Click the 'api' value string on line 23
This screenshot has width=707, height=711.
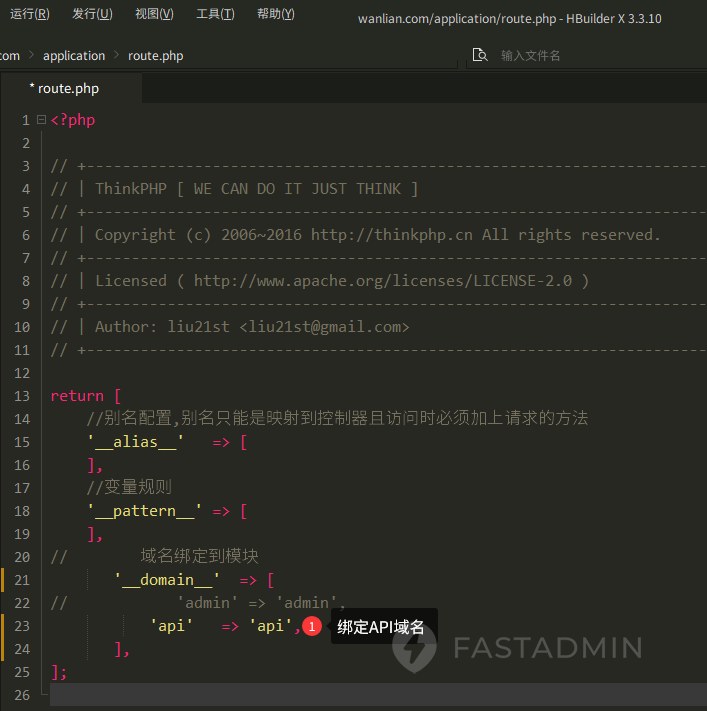271,626
